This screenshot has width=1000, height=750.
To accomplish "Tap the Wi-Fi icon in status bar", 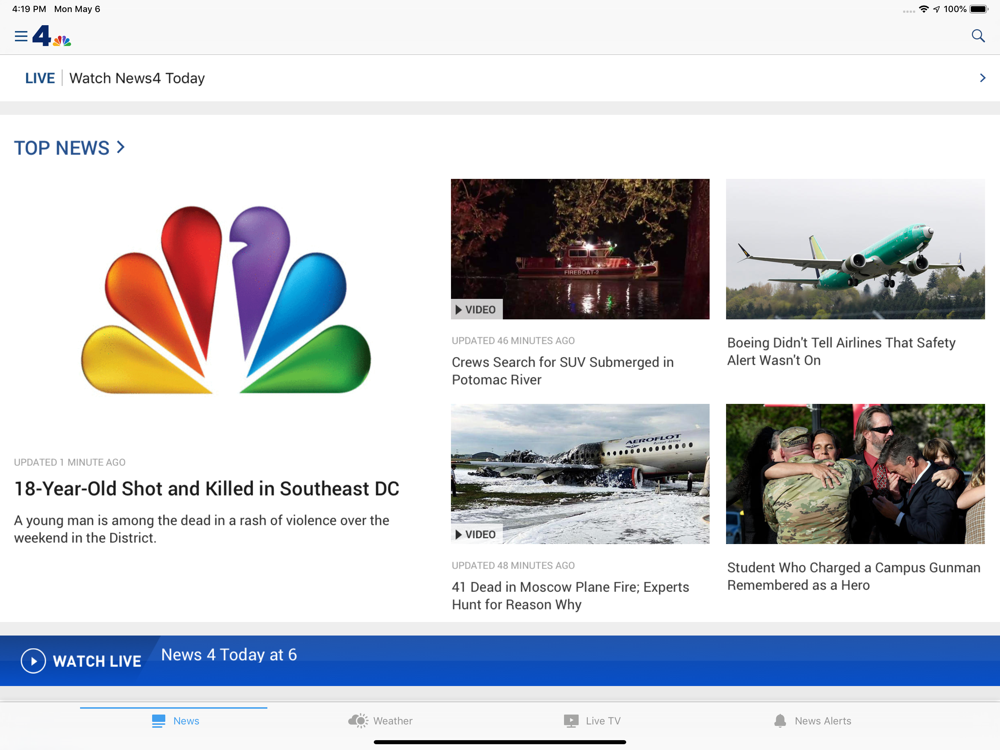I will pos(923,9).
